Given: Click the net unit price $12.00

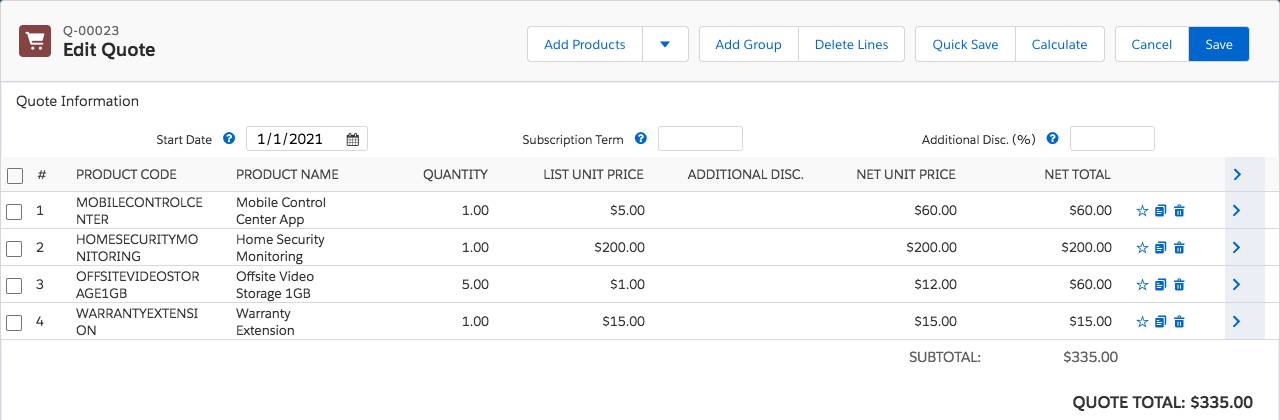Looking at the screenshot, I should click(x=935, y=285).
